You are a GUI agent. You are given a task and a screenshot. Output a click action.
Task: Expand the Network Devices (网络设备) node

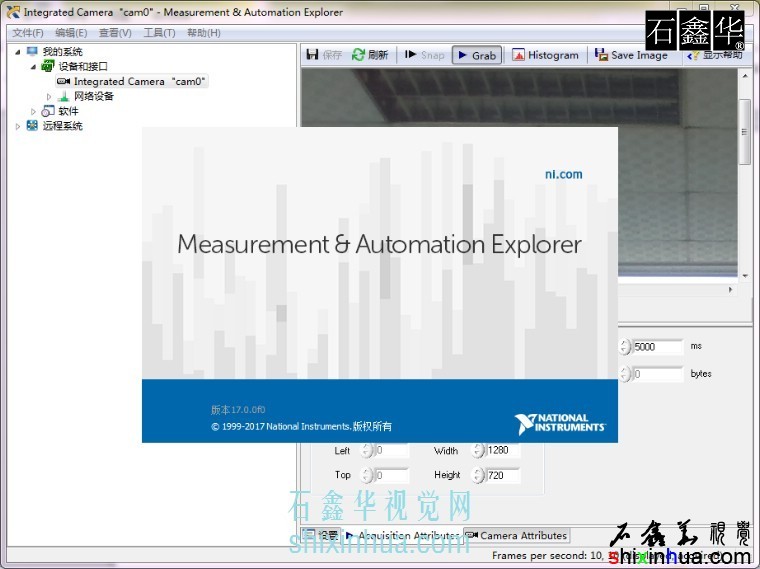tap(49, 96)
